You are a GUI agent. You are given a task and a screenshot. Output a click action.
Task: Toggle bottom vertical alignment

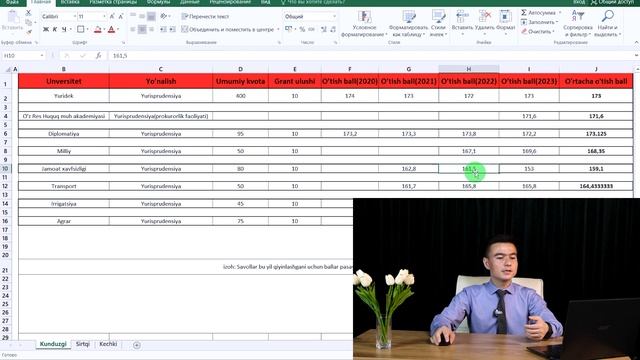pyautogui.click(x=151, y=16)
